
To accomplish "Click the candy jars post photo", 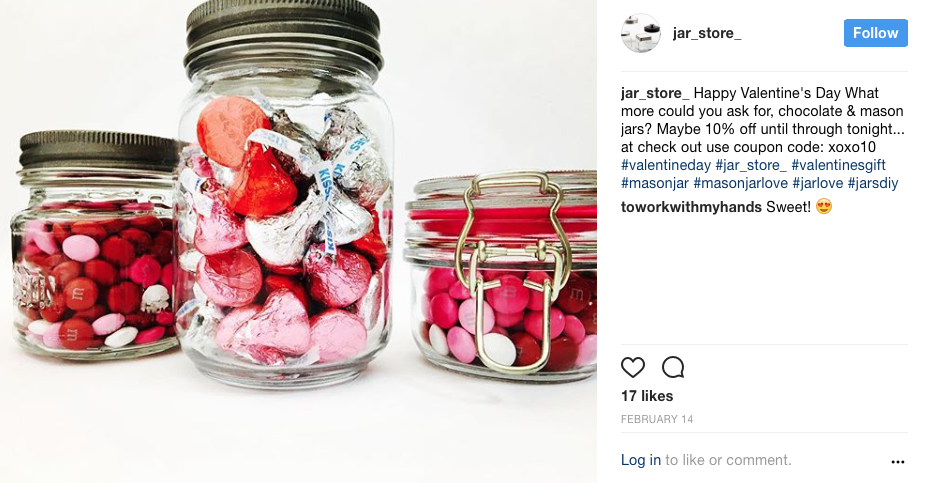I will click(298, 242).
